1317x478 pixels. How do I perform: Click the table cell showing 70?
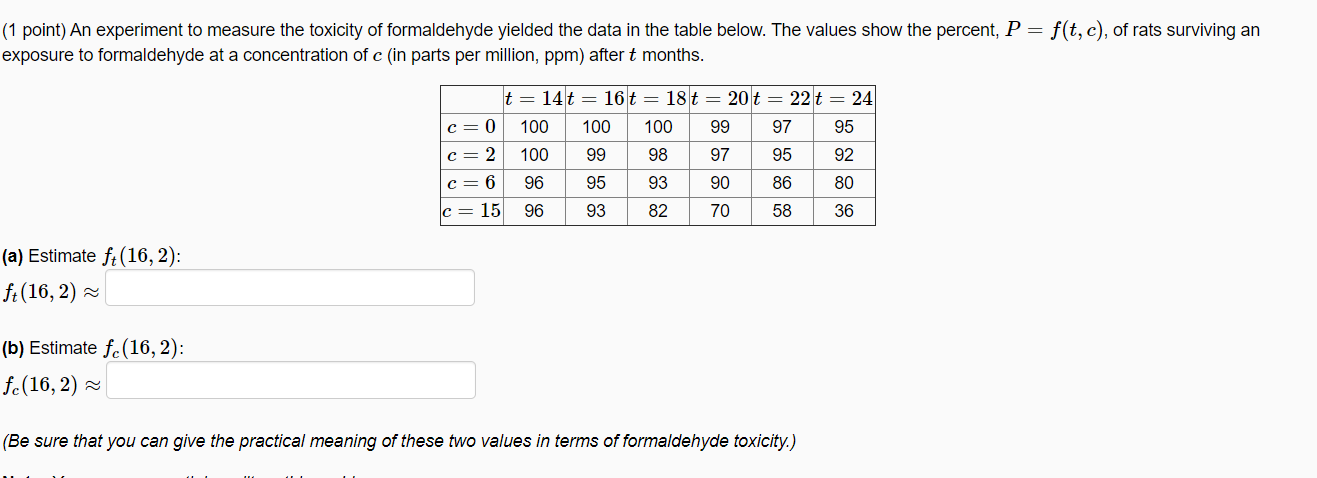click(721, 211)
